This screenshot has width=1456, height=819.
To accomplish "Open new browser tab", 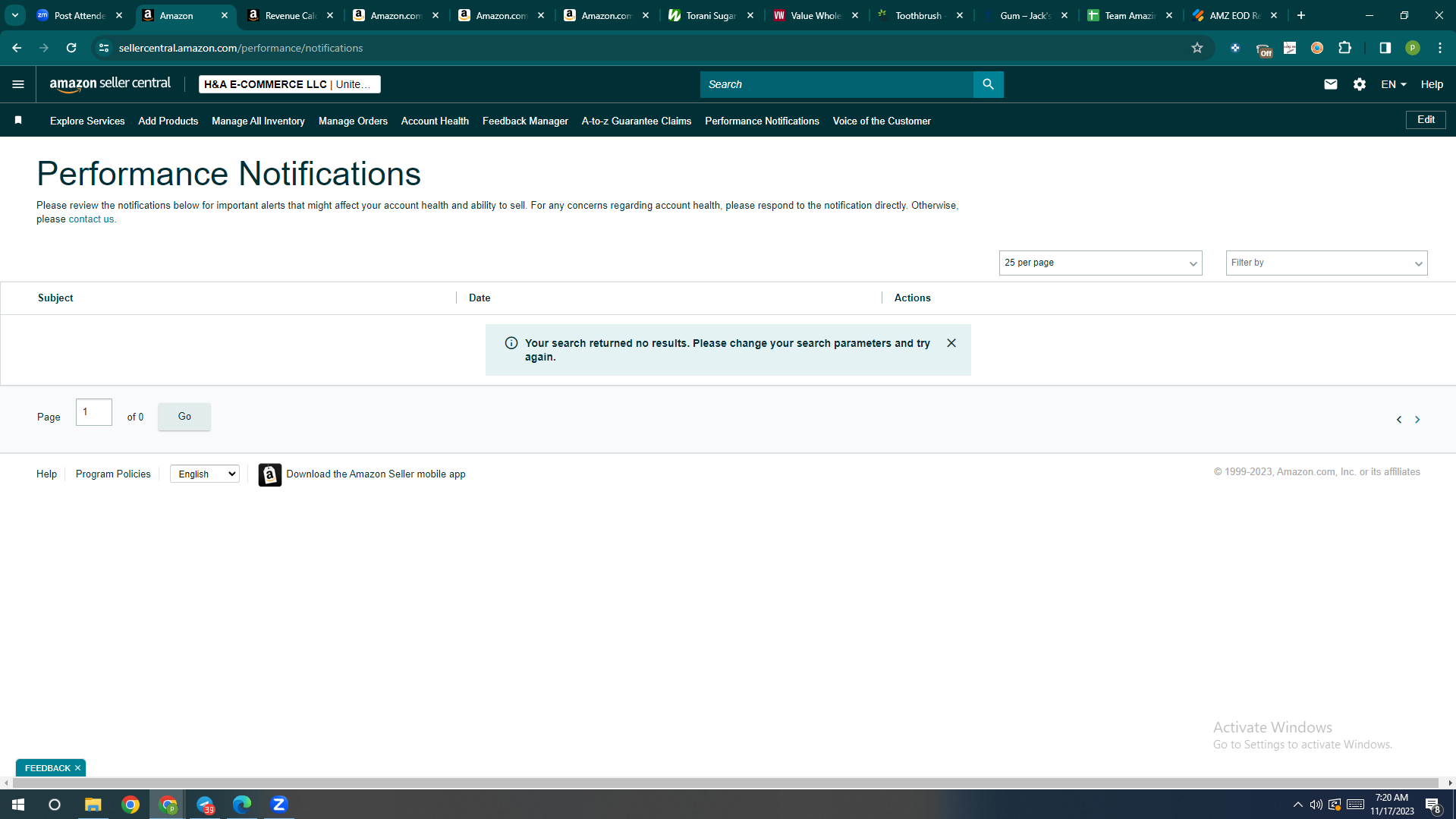I will pos(1301,15).
